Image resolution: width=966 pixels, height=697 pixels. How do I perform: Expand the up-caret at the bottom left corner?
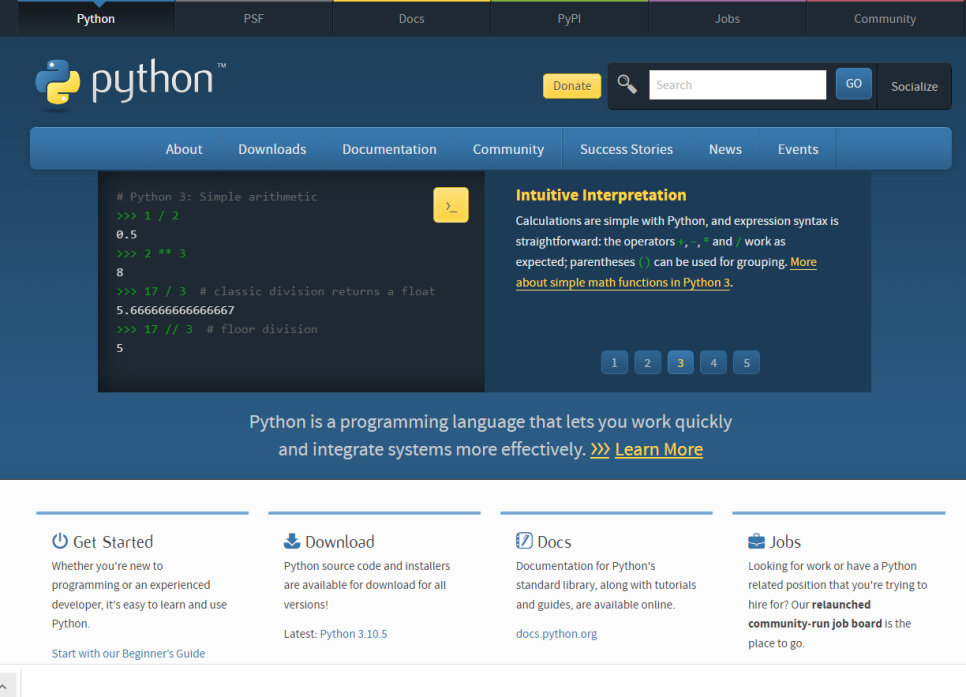pos(4,686)
